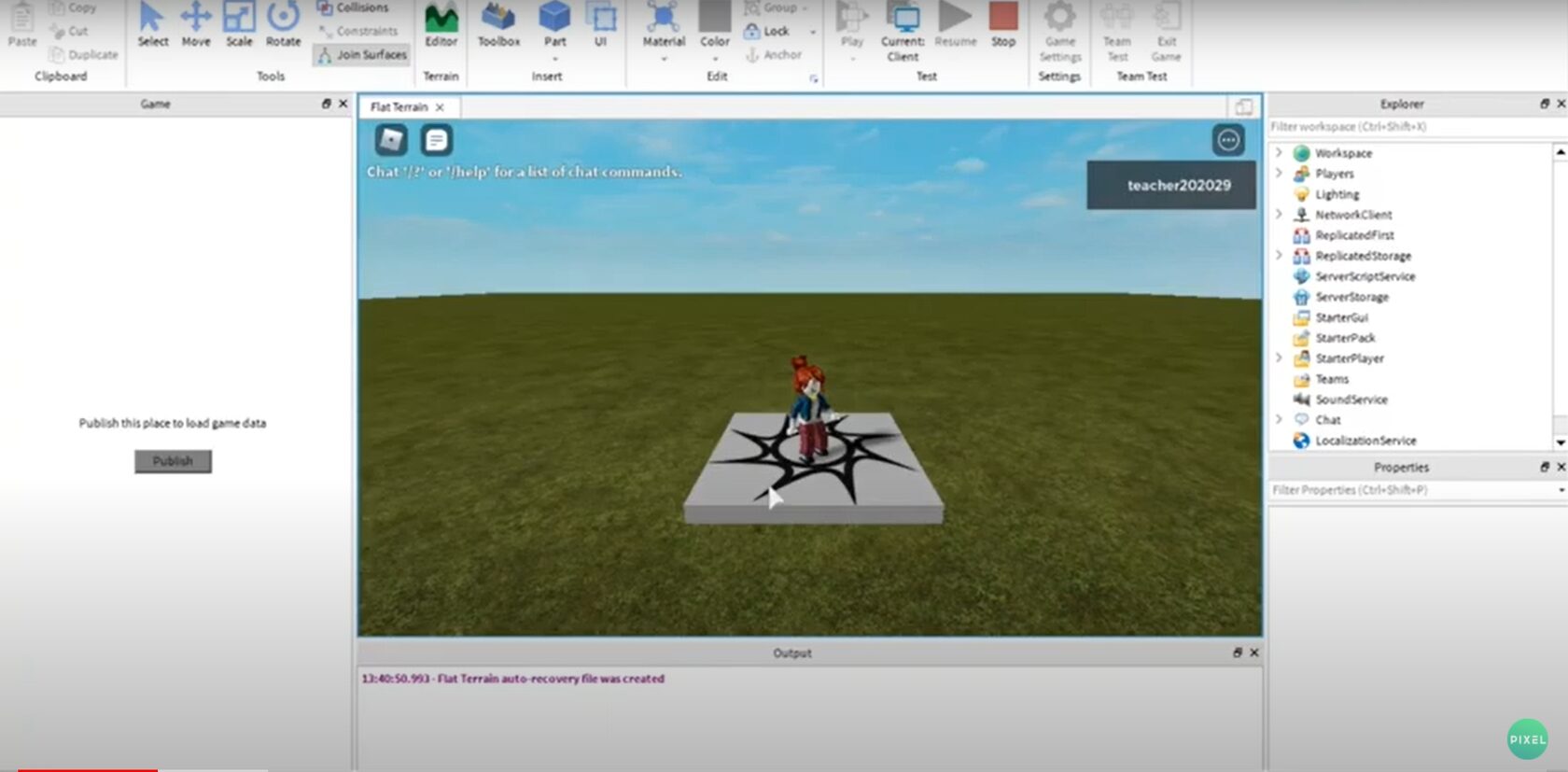Click Duplicate in the Clipboard group
This screenshot has height=772, width=1568.
[x=83, y=55]
